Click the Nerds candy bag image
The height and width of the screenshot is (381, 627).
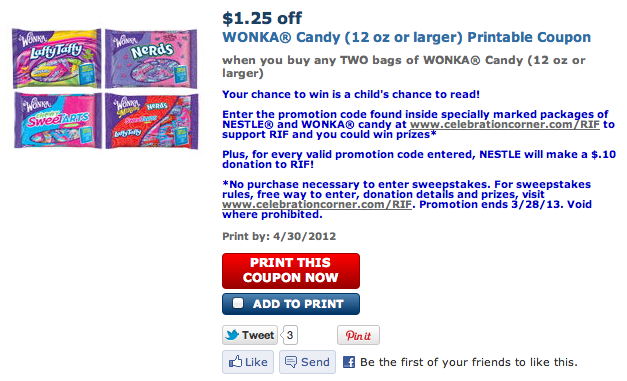click(x=151, y=58)
